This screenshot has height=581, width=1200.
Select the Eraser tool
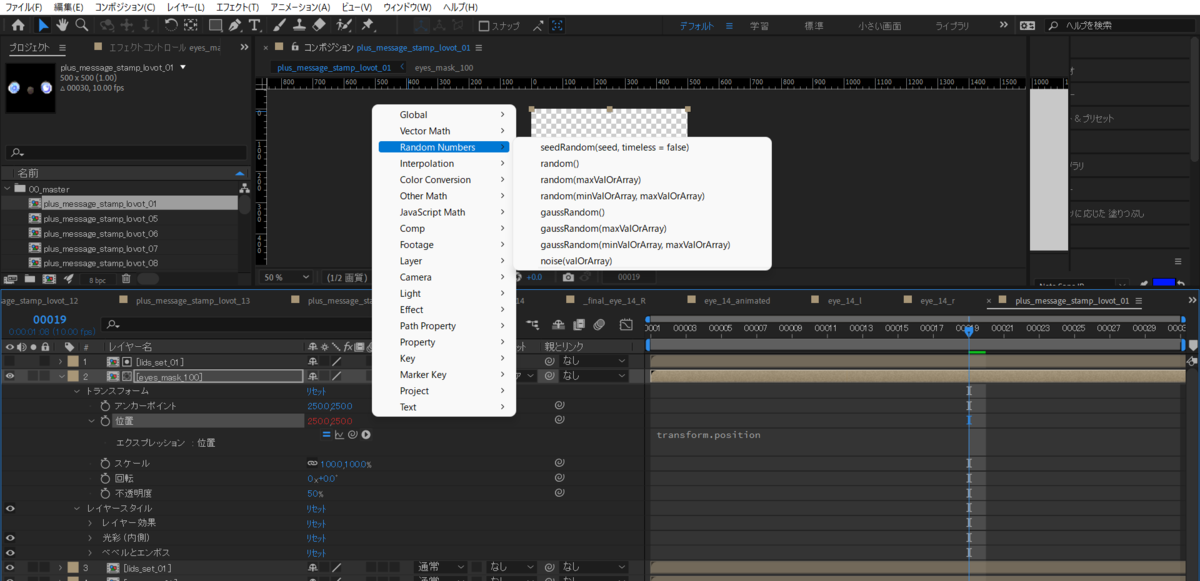click(x=319, y=25)
